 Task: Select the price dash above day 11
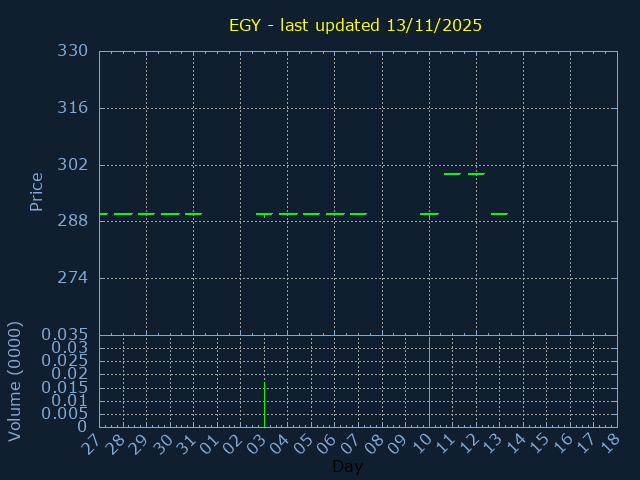click(452, 174)
